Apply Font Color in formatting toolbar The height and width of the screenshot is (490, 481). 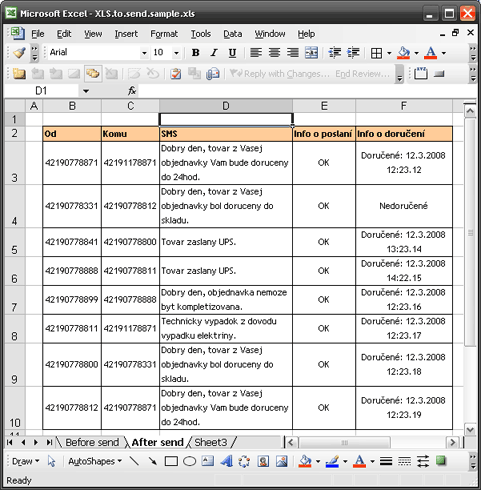coord(431,53)
